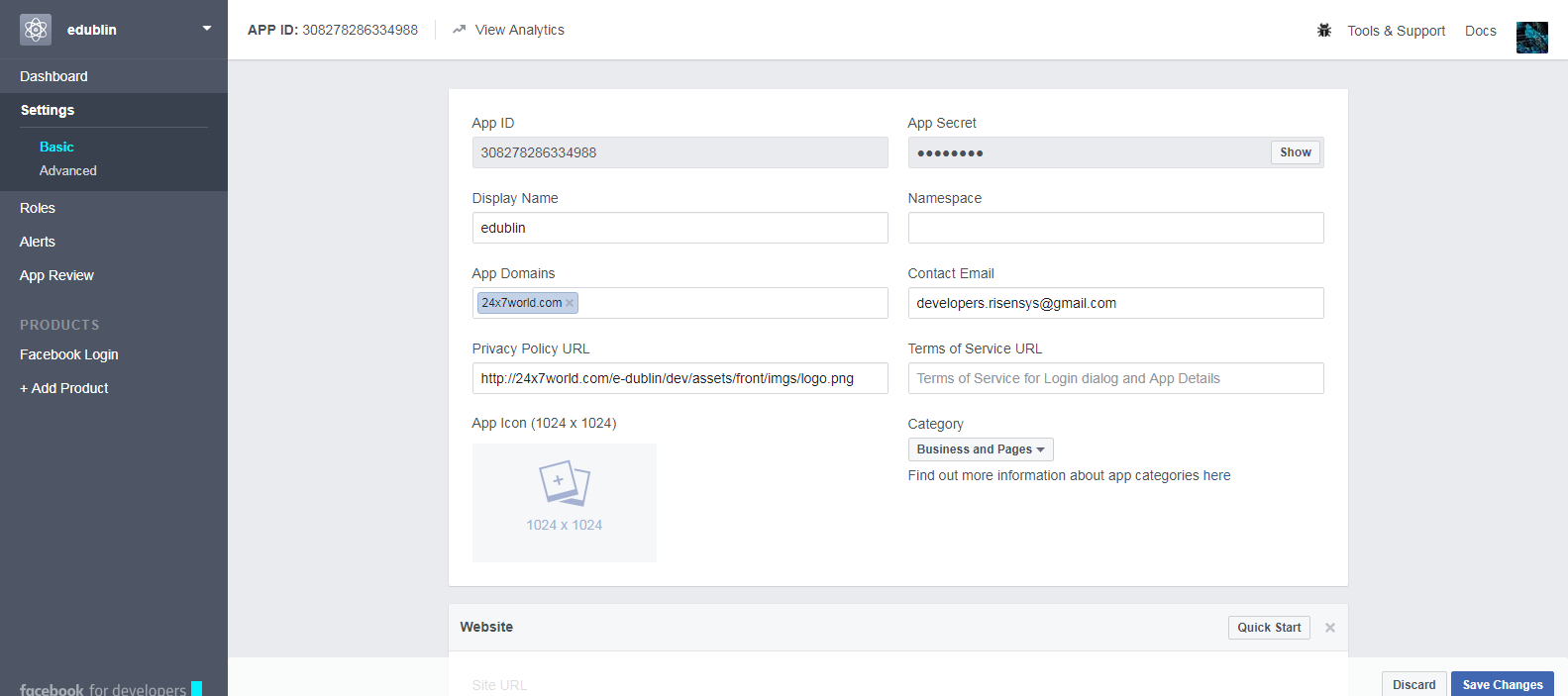
Task: Go to Dashboard in the sidebar
Action: [53, 76]
